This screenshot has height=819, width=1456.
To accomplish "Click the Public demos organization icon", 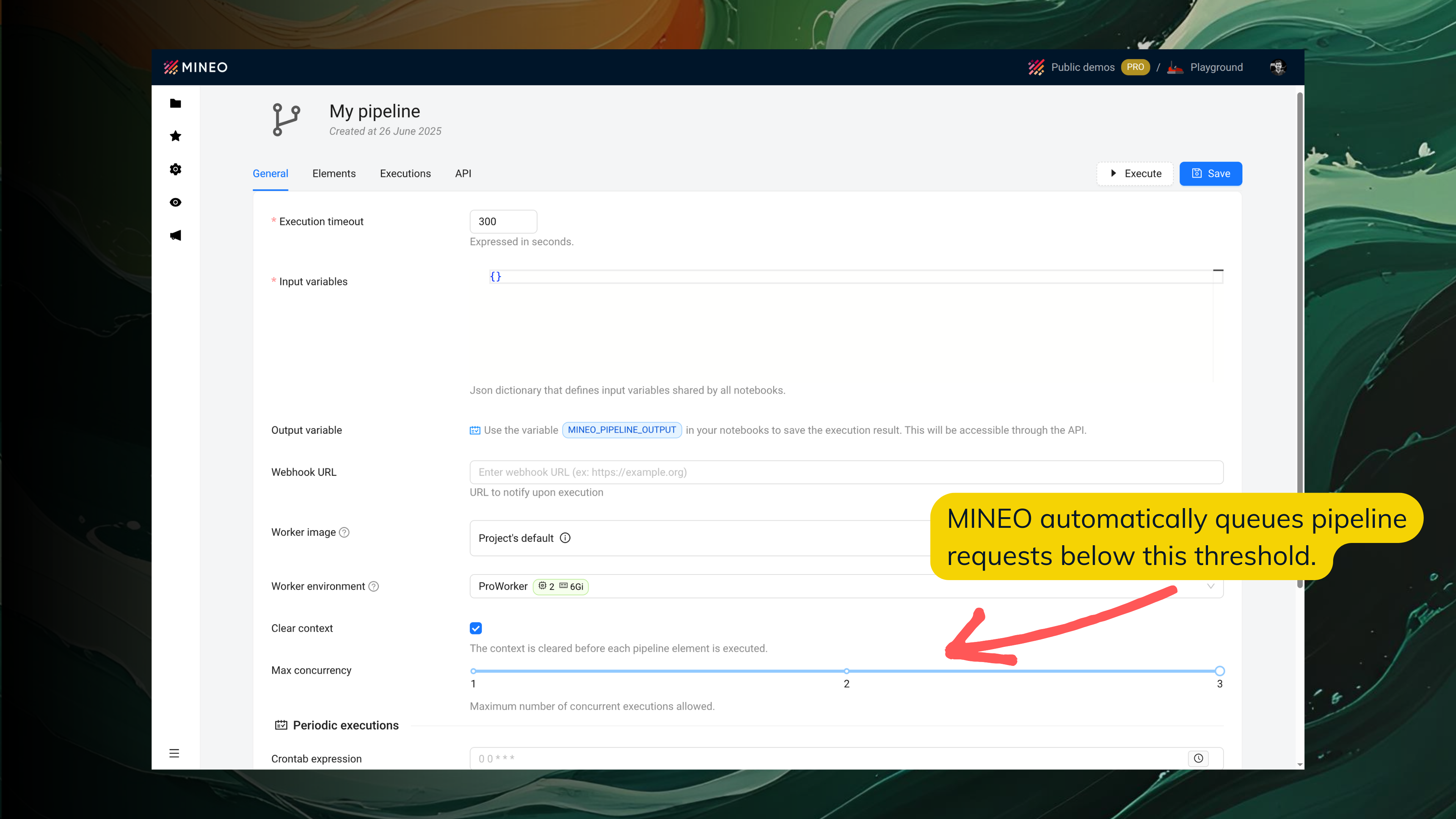I will pos(1036,67).
